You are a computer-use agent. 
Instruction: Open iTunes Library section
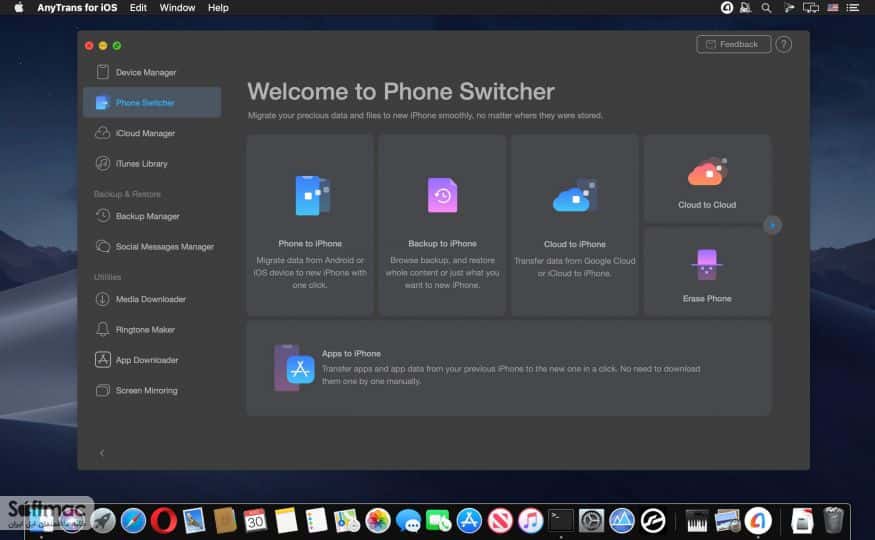tap(152, 163)
